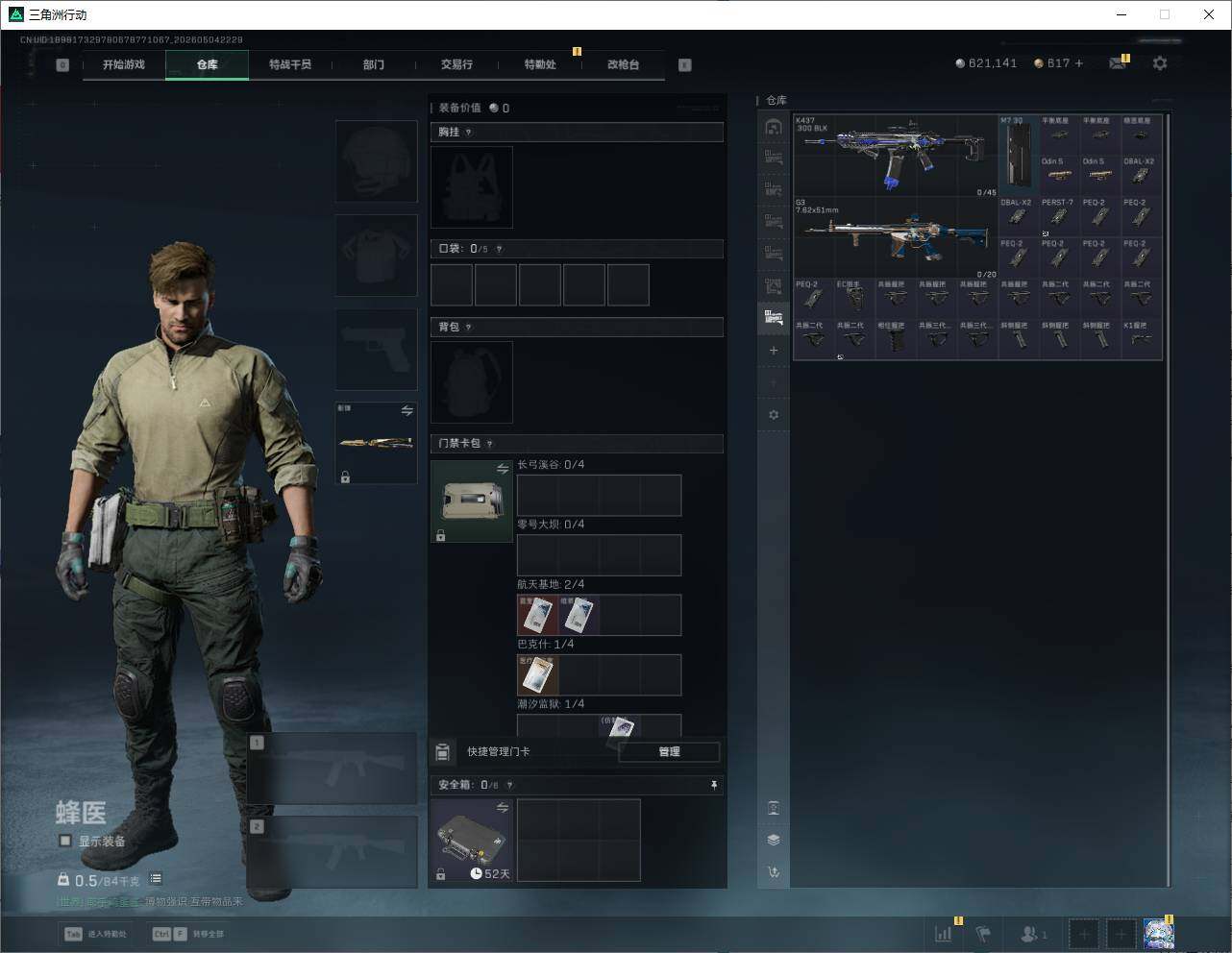Click first empty squad invite plus slot
Viewport: 1232px width, 953px height.
(x=1083, y=933)
